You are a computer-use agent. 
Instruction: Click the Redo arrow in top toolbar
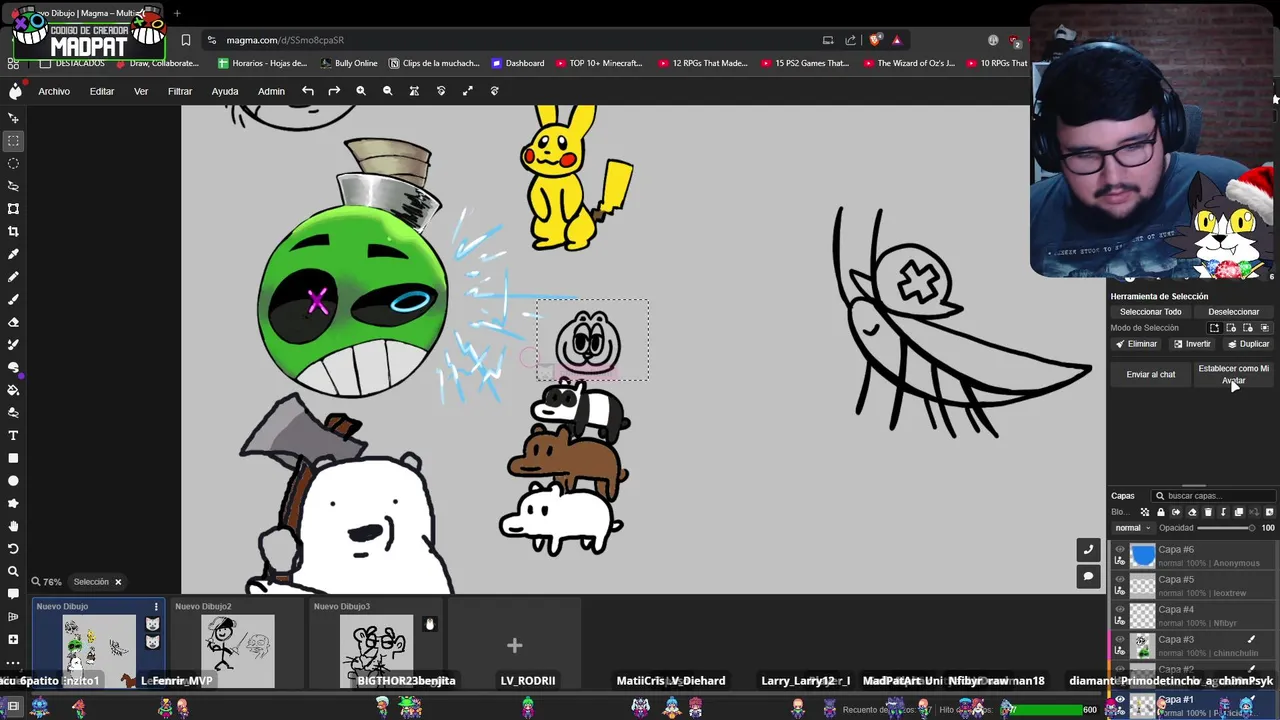pyautogui.click(x=334, y=91)
